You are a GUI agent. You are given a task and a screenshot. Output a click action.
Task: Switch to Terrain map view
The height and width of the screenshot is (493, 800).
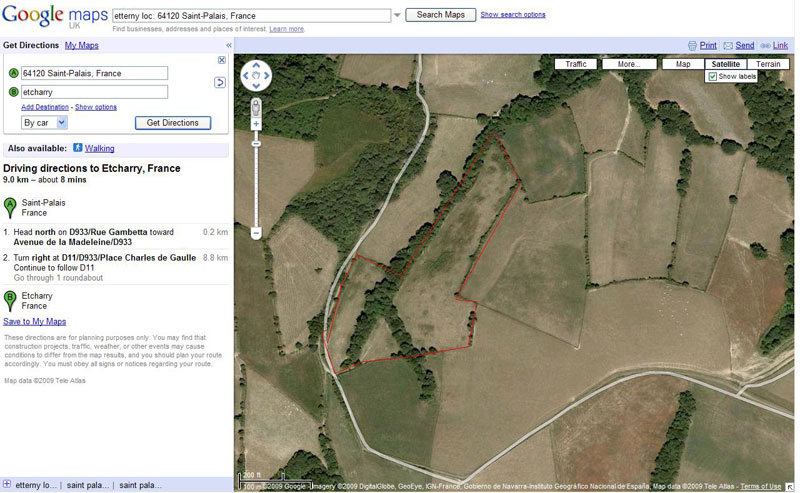coord(768,64)
